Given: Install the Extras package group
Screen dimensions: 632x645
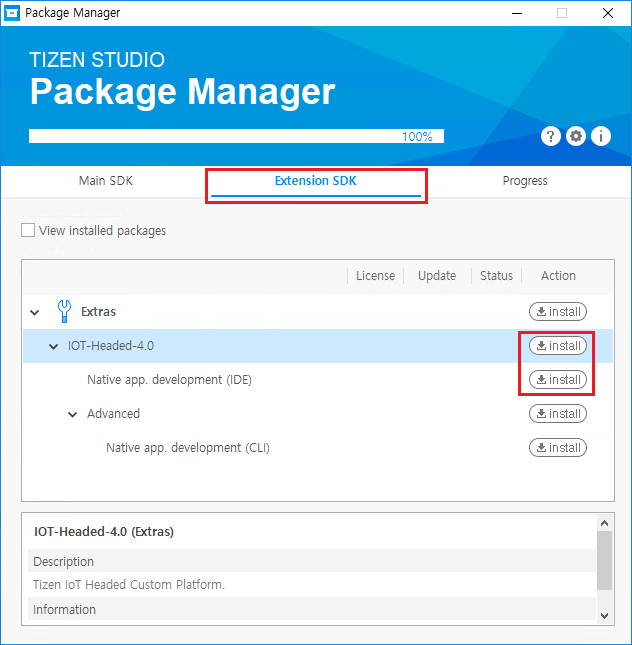Looking at the screenshot, I should pos(558,312).
